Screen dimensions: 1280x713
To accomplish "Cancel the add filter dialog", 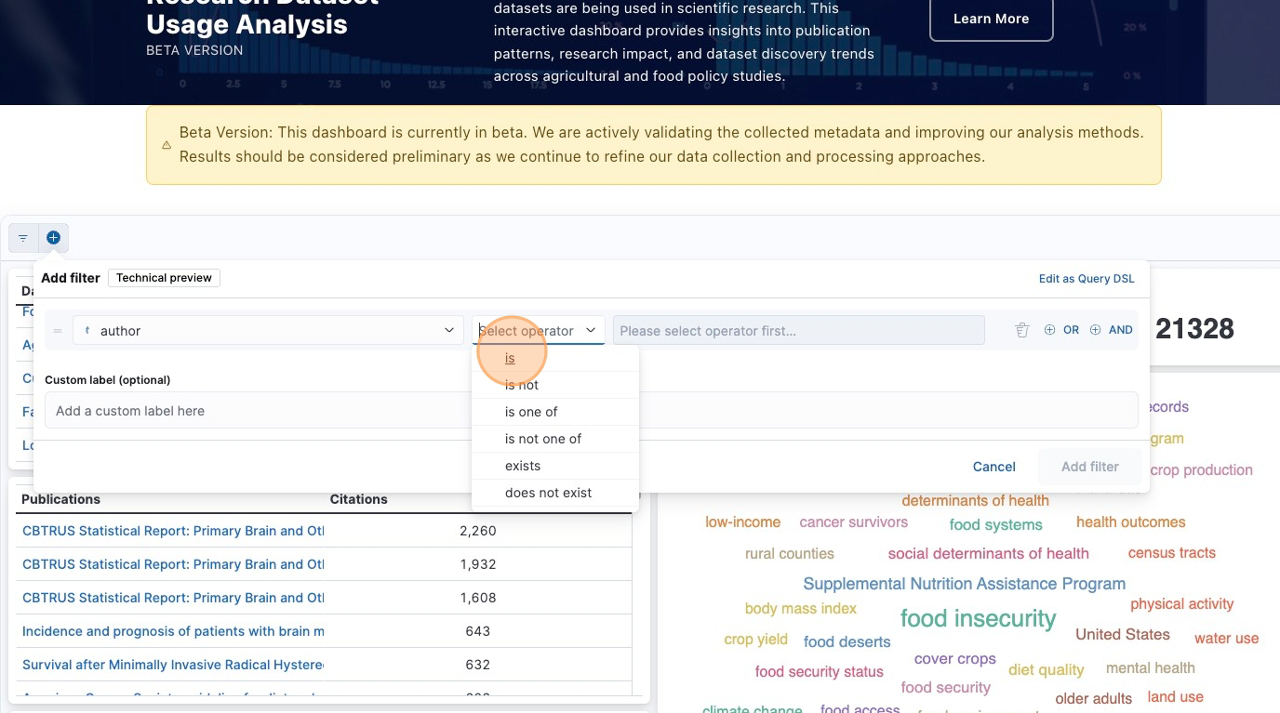I will click(994, 467).
